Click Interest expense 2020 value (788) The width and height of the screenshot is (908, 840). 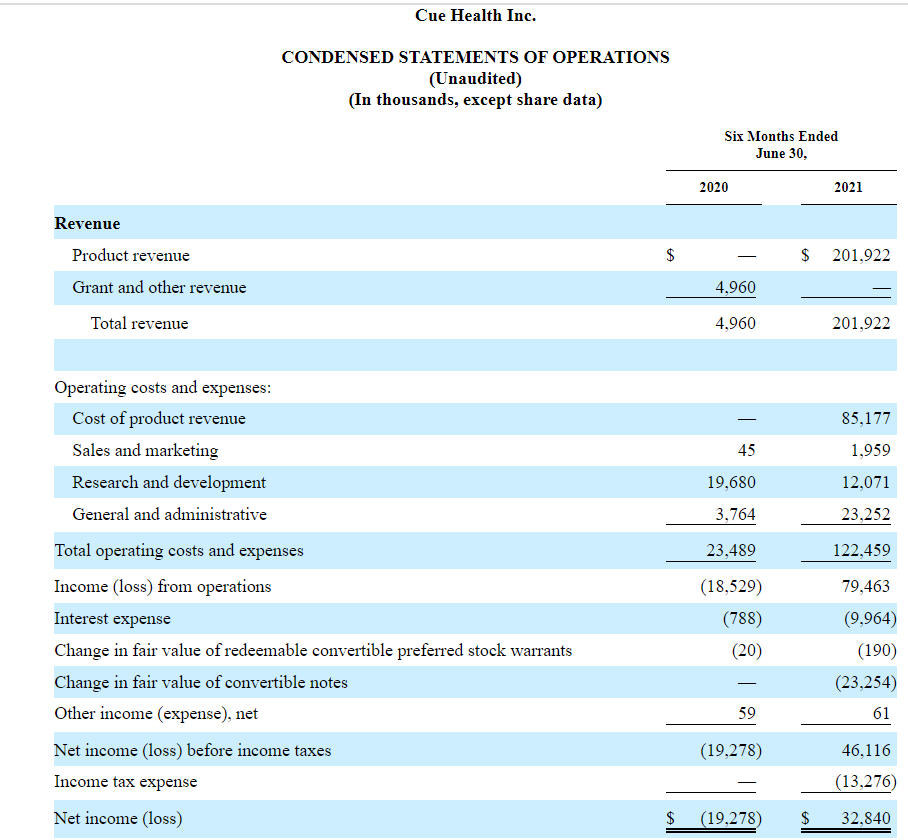click(x=742, y=619)
